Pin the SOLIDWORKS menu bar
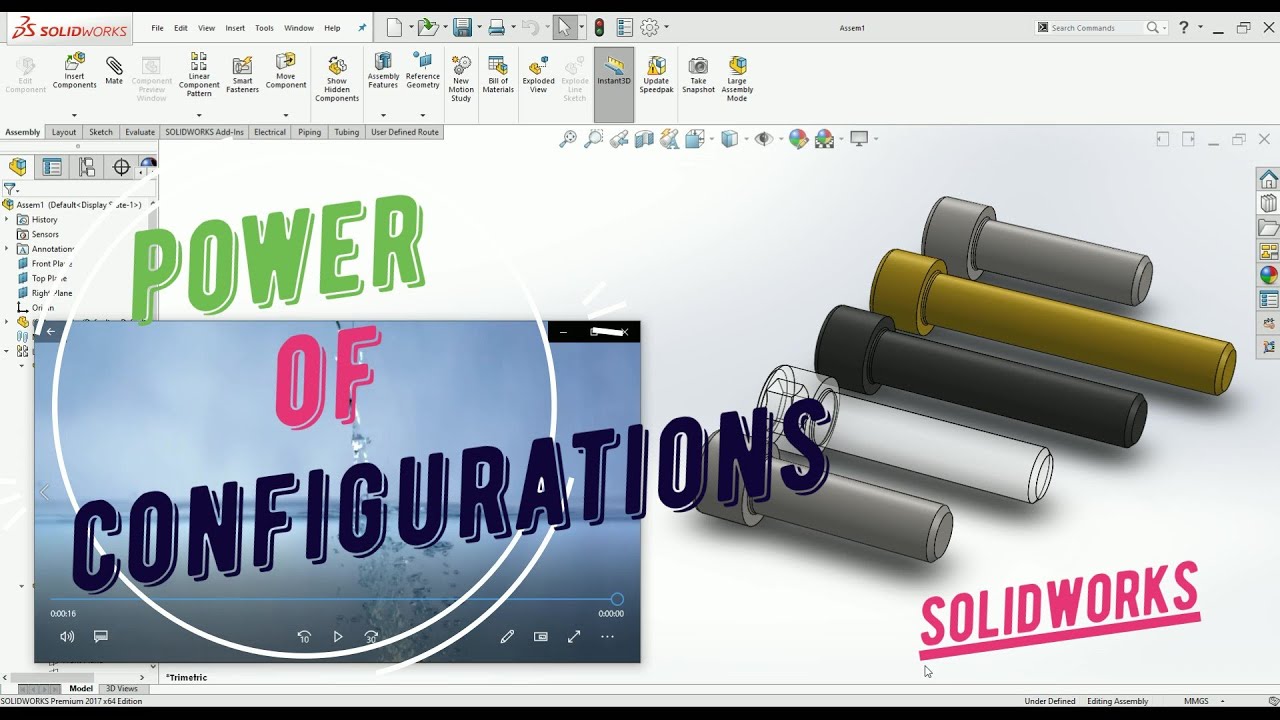The height and width of the screenshot is (720, 1280). (362, 28)
